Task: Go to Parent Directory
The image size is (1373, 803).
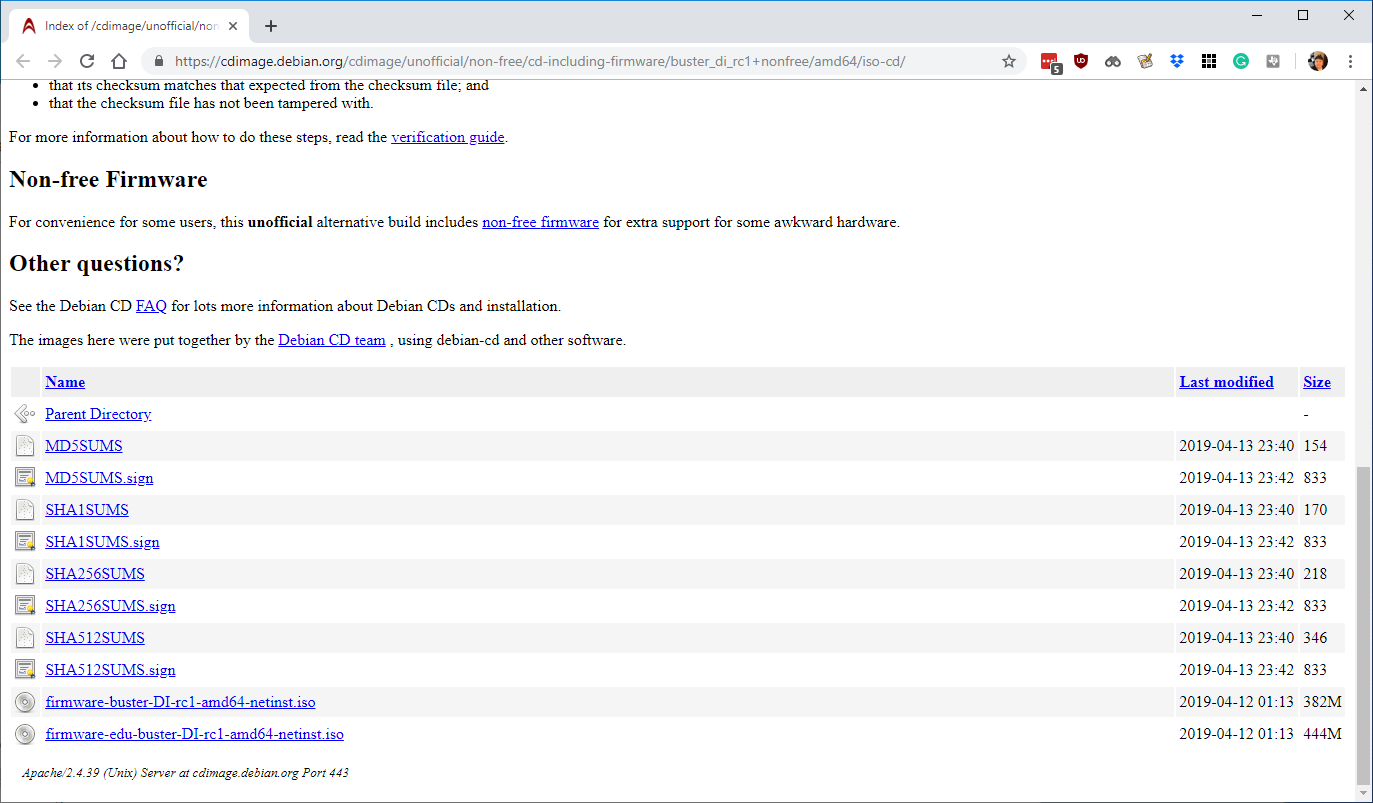Action: (x=98, y=414)
